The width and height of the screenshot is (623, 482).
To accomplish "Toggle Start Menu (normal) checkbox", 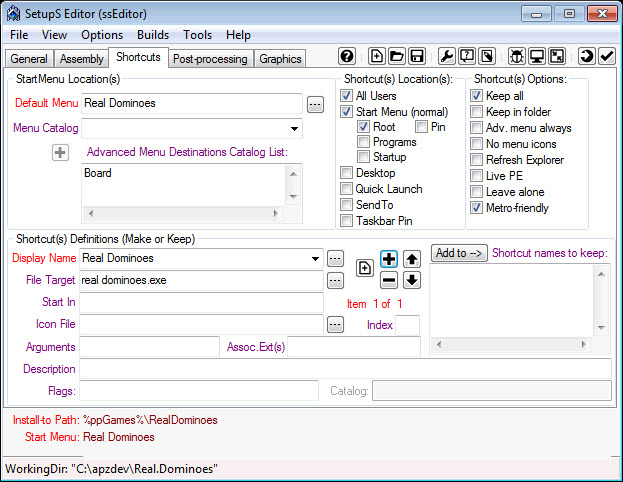I will (x=346, y=112).
